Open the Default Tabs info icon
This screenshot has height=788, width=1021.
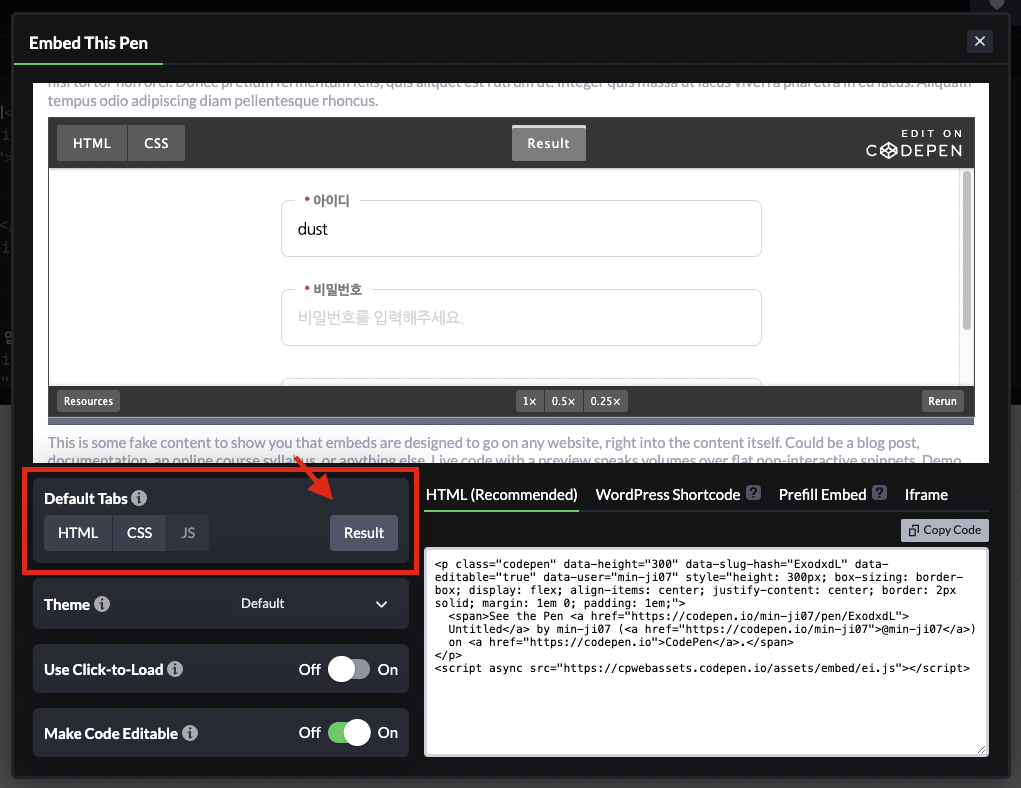click(139, 498)
